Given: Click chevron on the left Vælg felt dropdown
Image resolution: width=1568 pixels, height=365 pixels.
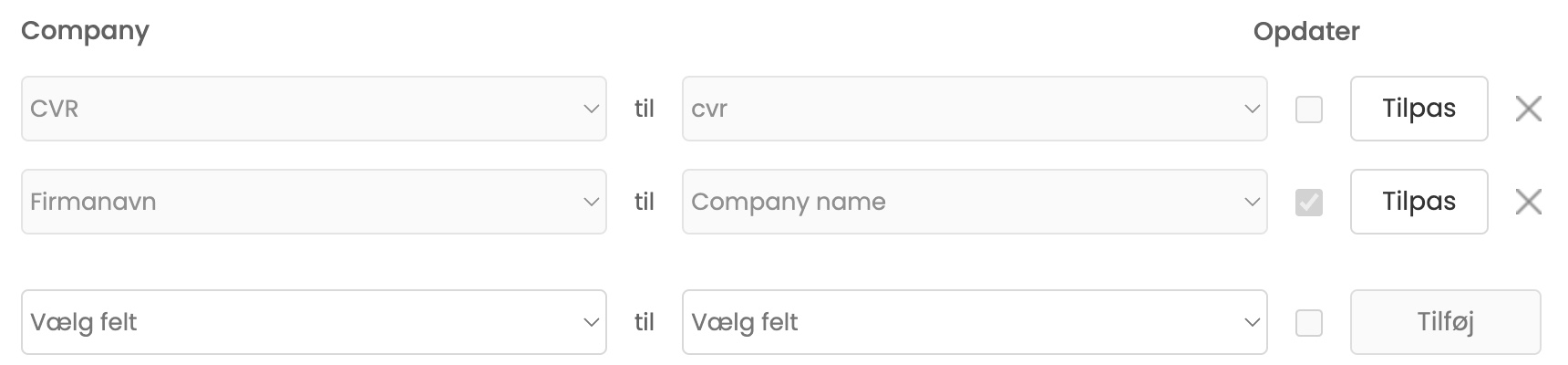Looking at the screenshot, I should [591, 322].
